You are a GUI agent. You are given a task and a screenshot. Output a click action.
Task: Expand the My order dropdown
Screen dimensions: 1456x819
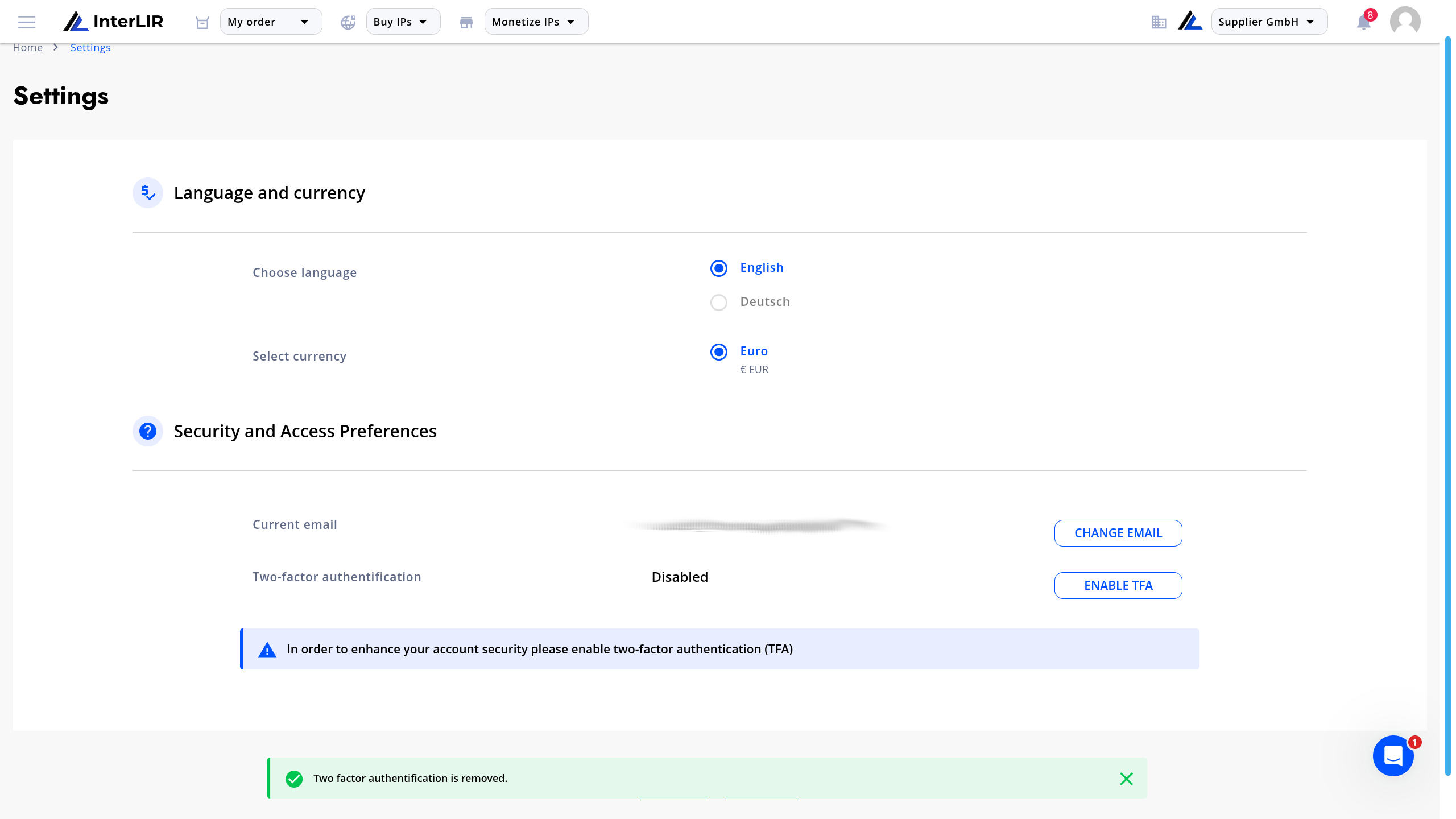coord(271,22)
